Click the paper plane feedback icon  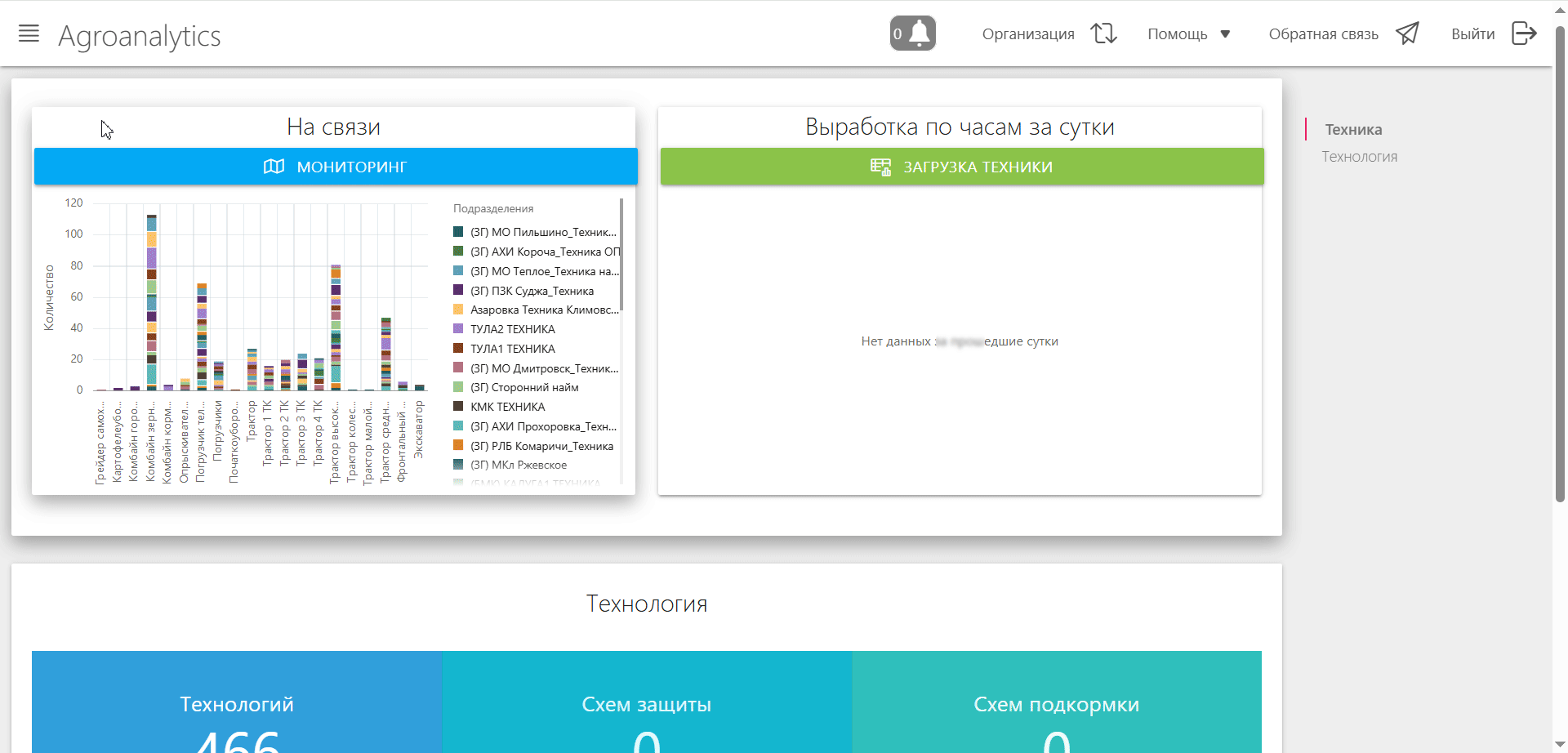click(1407, 33)
